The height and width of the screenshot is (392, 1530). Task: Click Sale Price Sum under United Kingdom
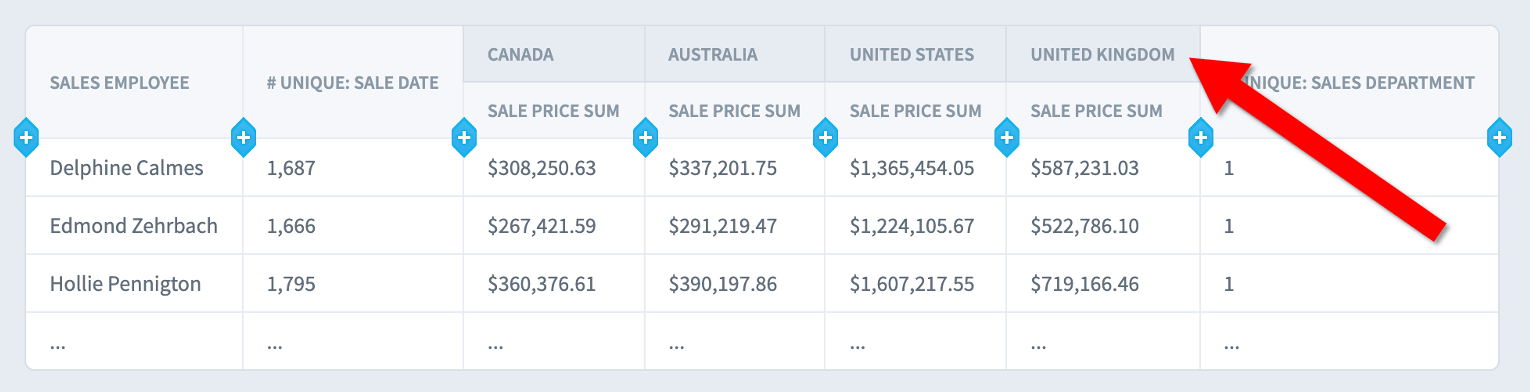click(1097, 111)
